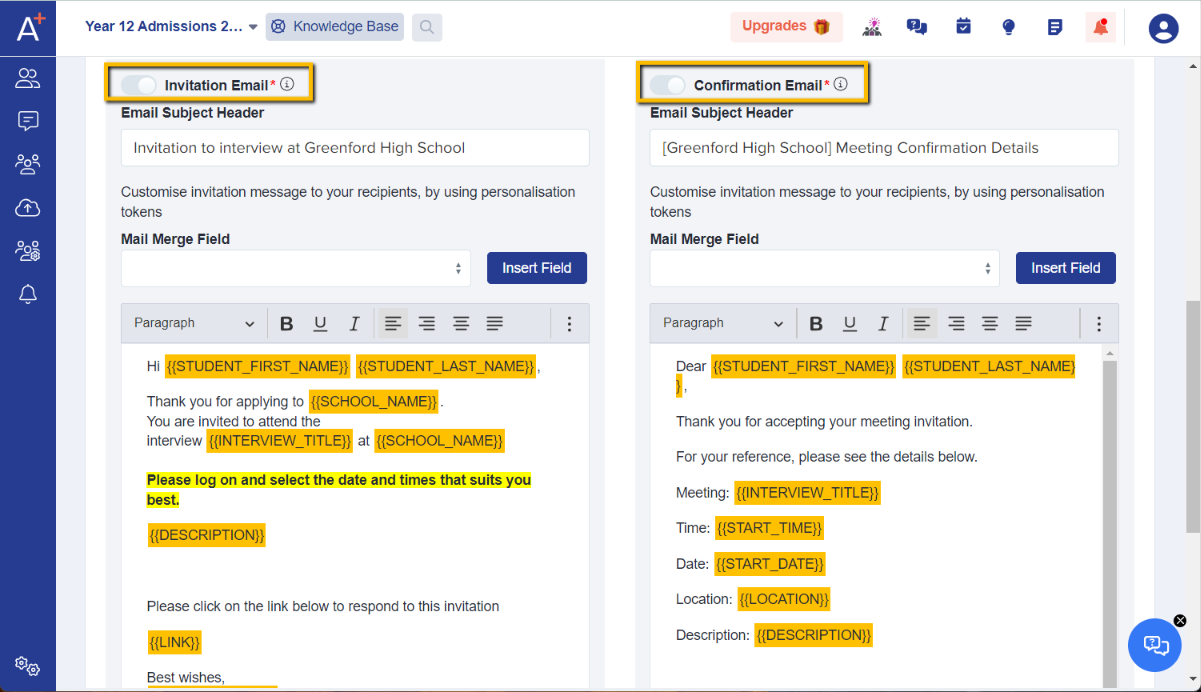
Task: Open the bell icon in left sidebar
Action: (28, 294)
